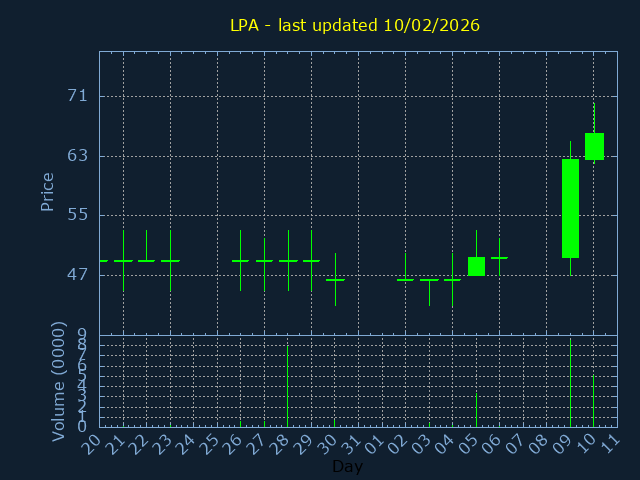Select the 71 price tick label

pos(77,96)
